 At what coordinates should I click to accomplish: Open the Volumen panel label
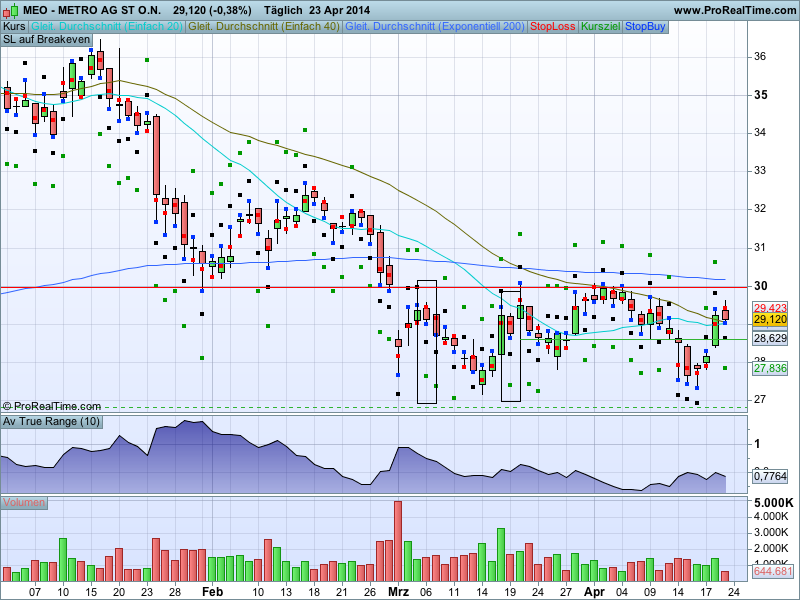click(x=24, y=502)
